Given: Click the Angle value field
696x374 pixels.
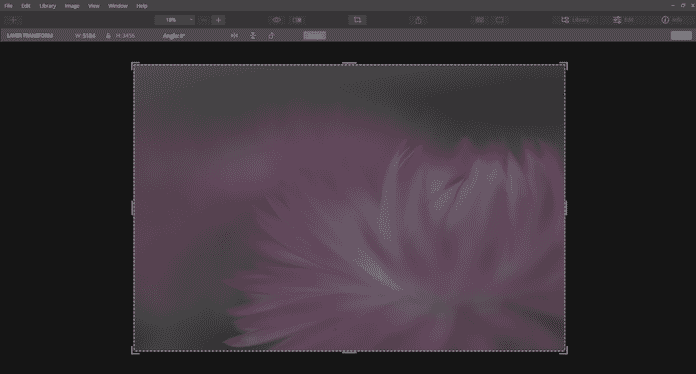Looking at the screenshot, I should 174,35.
